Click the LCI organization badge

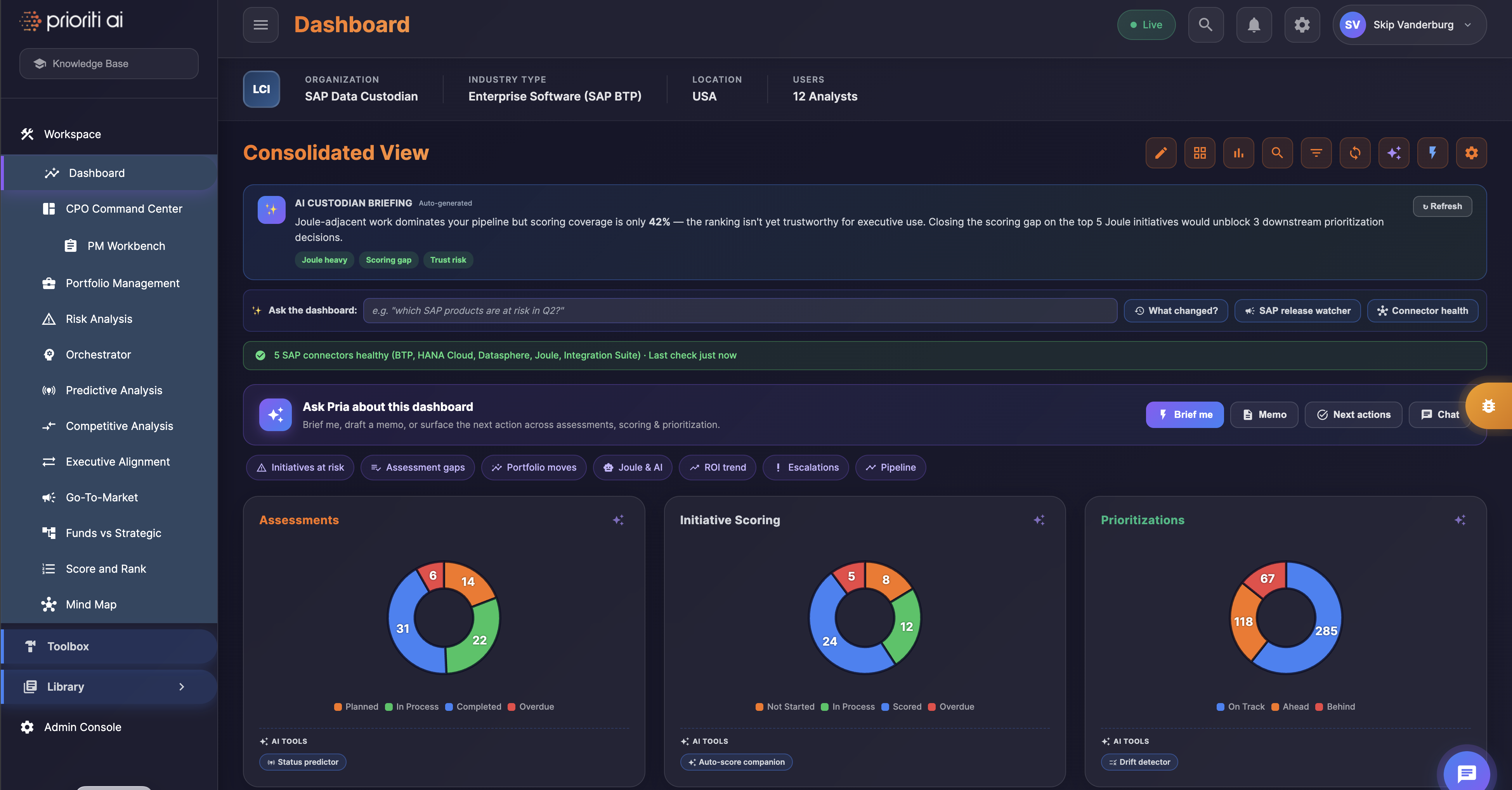coord(261,89)
